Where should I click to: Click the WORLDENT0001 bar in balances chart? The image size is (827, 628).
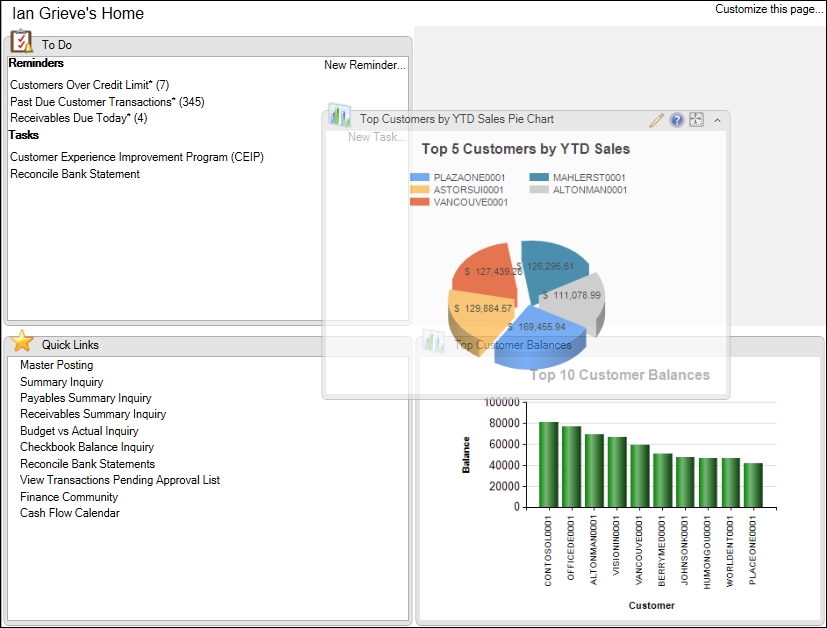730,483
